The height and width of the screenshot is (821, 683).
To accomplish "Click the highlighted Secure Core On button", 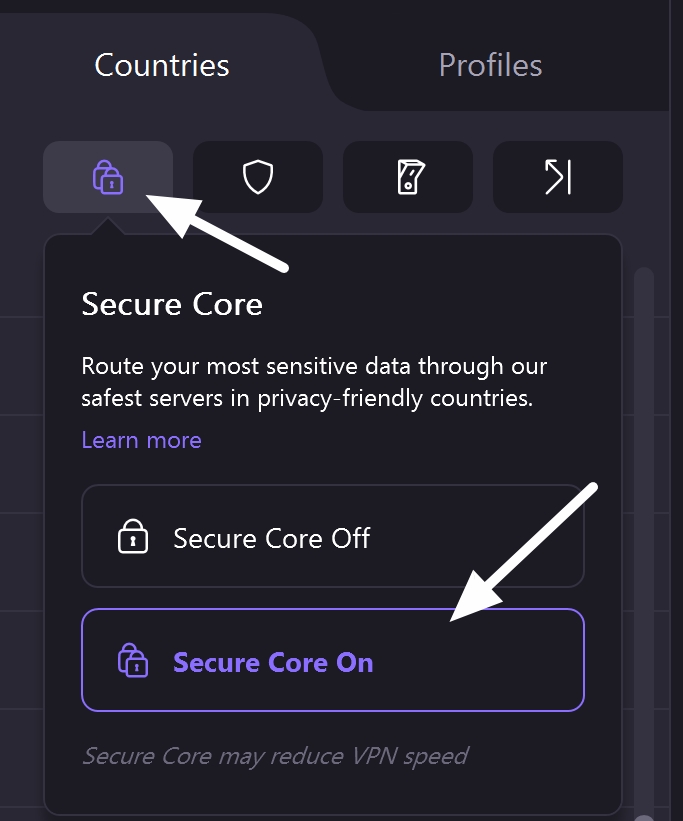I will click(x=333, y=661).
